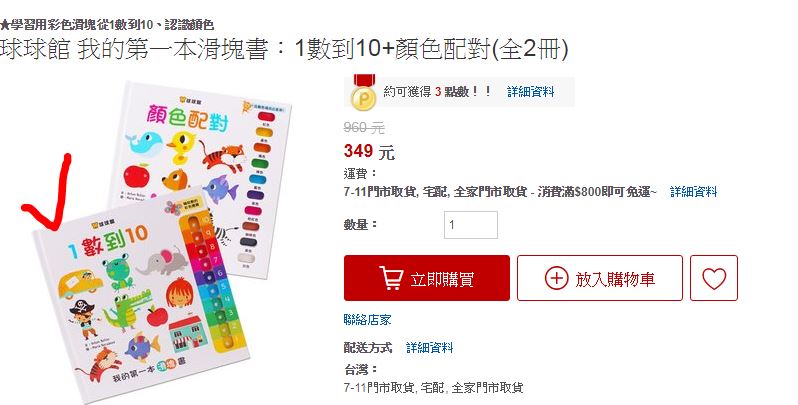Click the blue whale on 顏色配對 cover
Image resolution: width=798 pixels, height=405 pixels.
point(144,141)
